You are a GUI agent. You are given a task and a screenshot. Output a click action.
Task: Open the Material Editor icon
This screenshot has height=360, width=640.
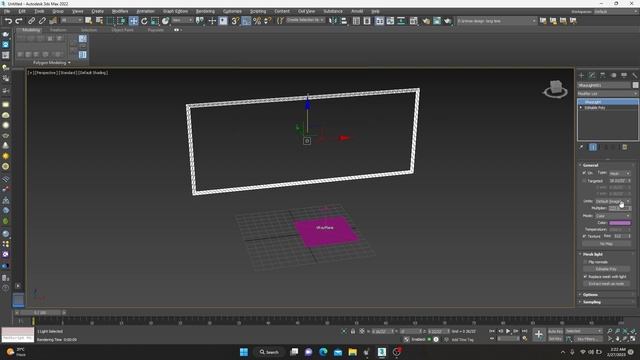coord(413,21)
